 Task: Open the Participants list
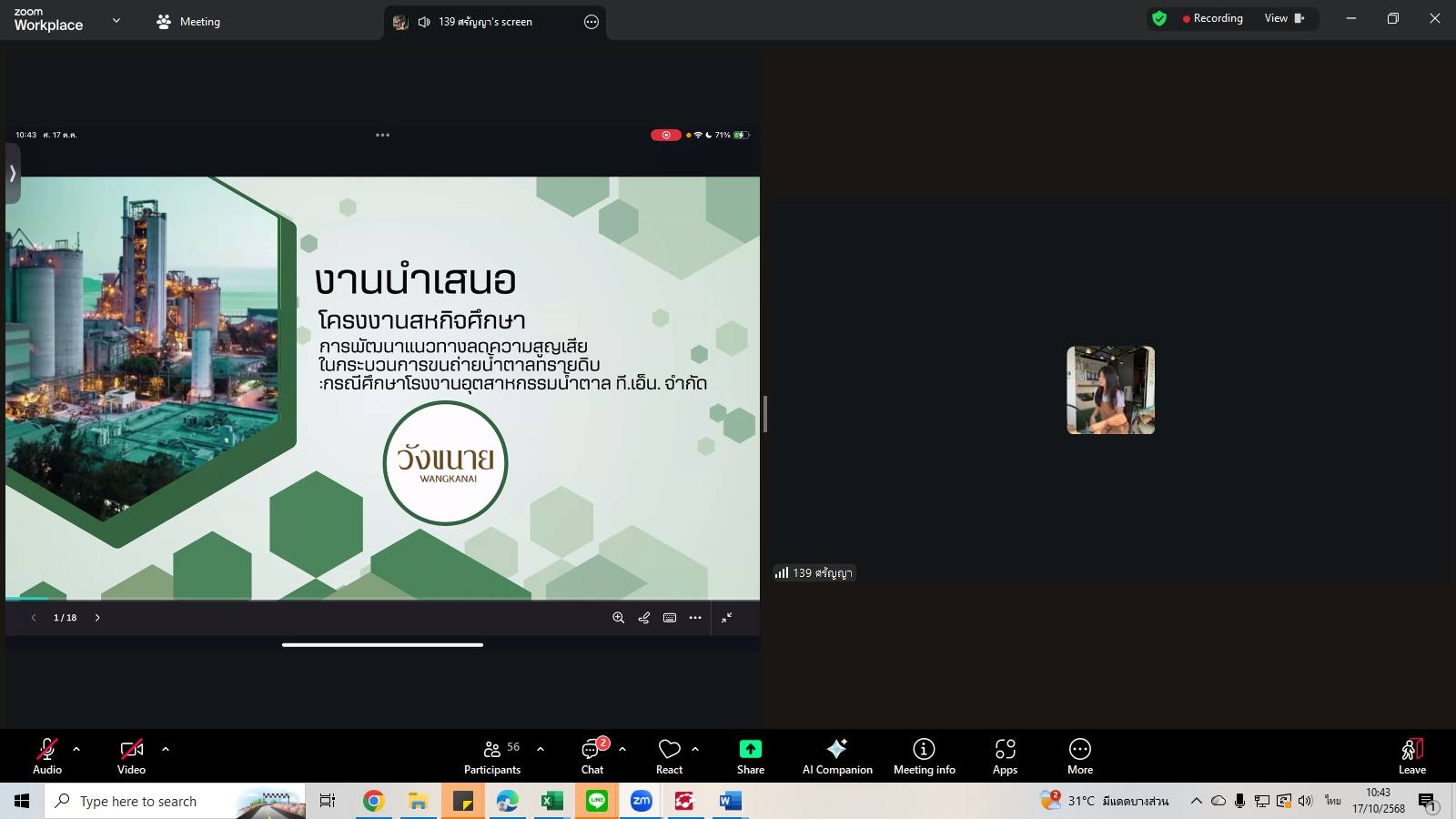(491, 755)
